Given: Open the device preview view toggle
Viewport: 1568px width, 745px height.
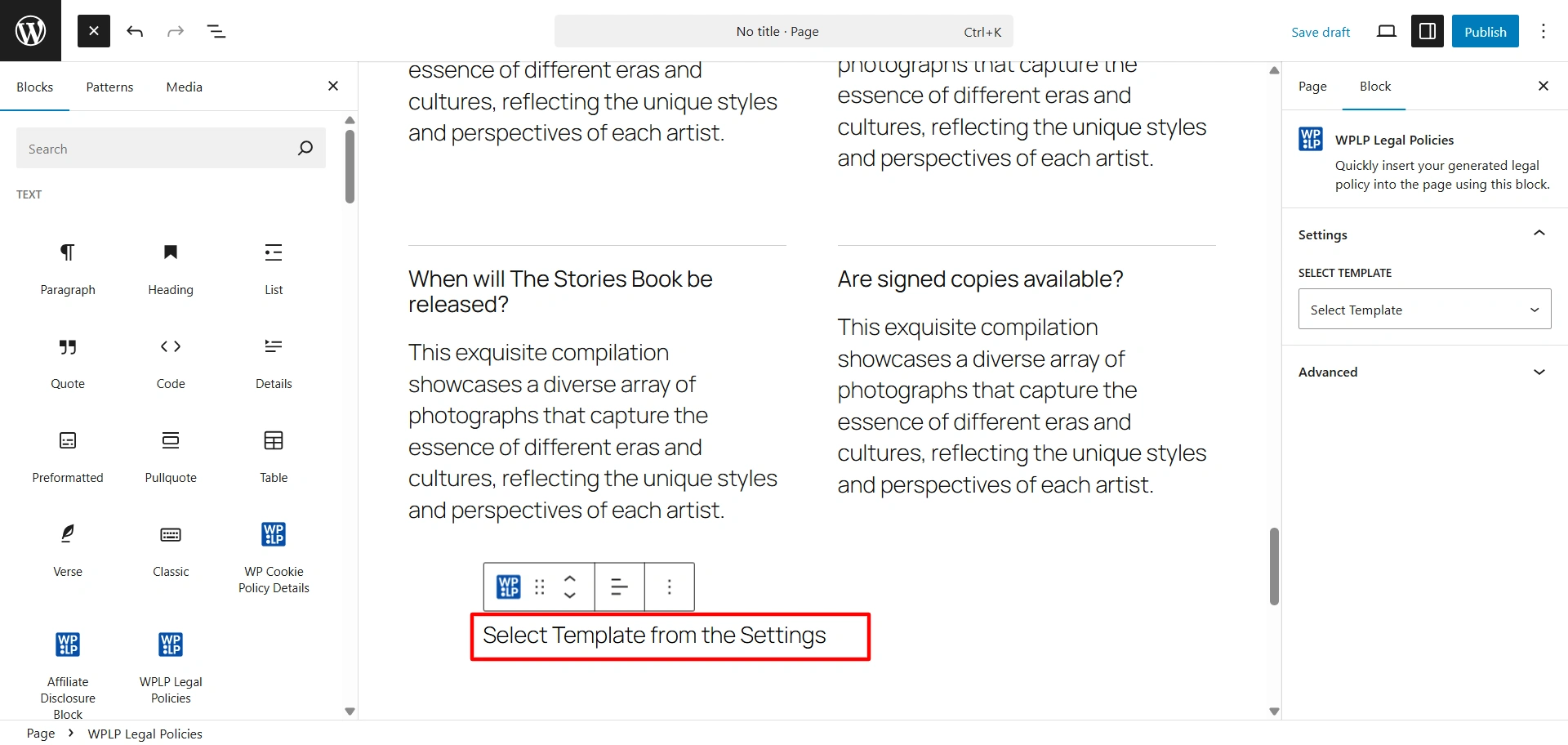Looking at the screenshot, I should point(1386,32).
